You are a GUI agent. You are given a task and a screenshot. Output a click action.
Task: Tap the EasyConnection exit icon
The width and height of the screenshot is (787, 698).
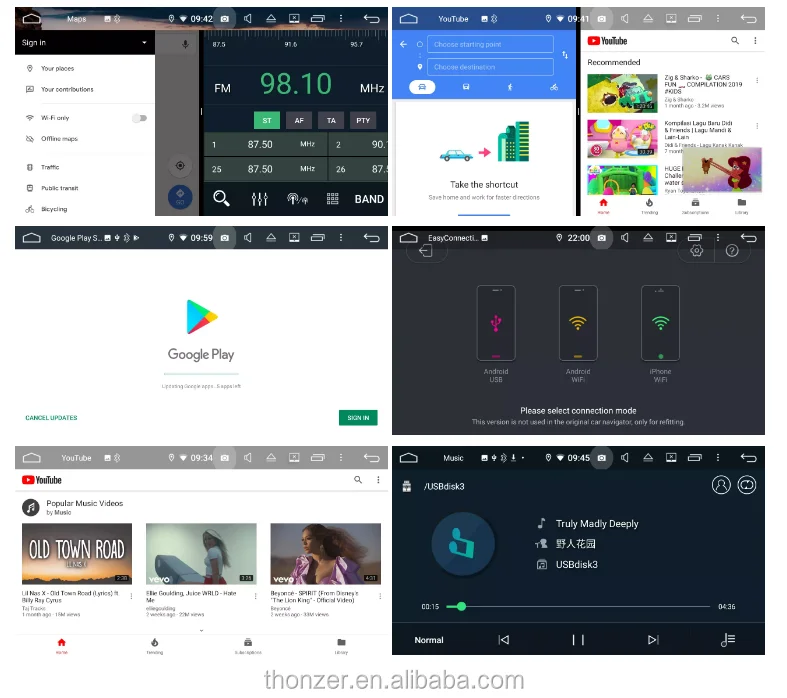(427, 251)
